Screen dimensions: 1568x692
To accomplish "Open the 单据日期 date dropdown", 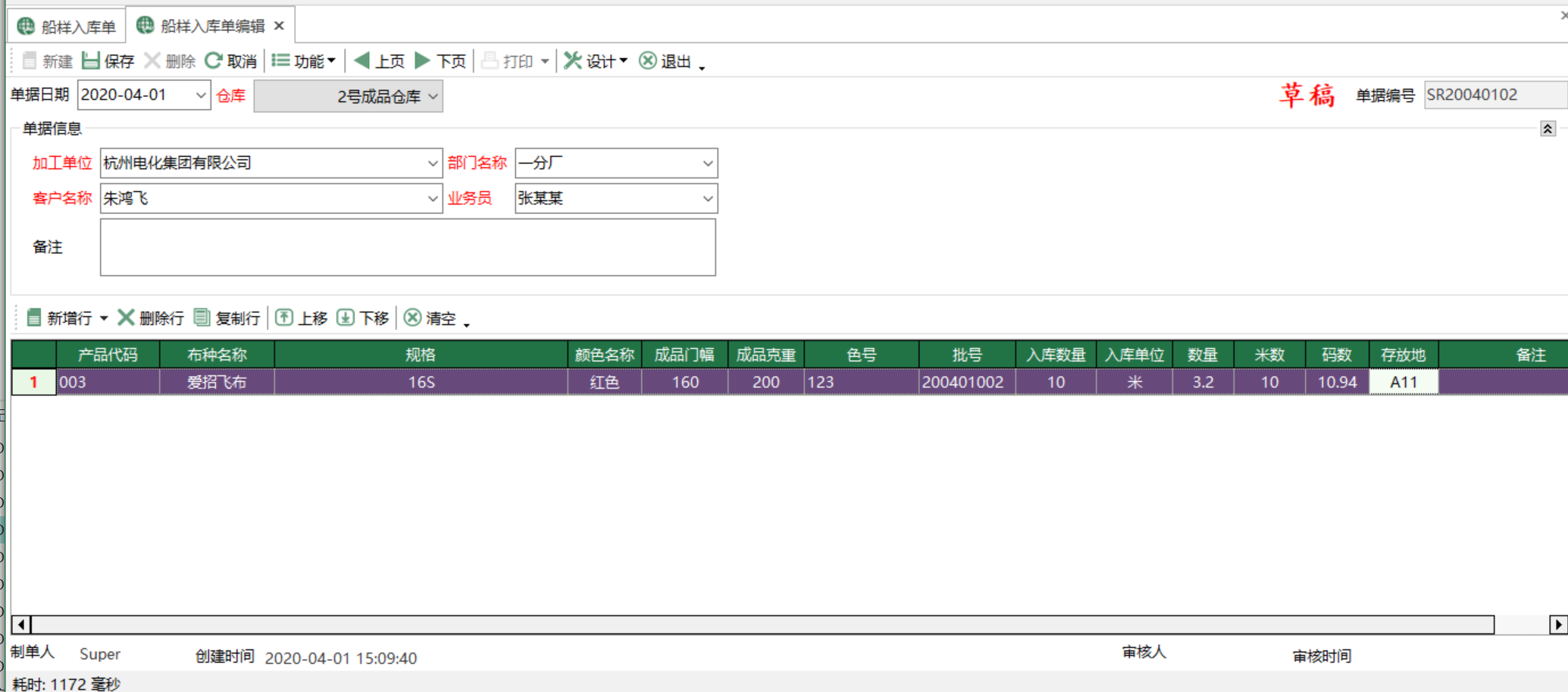I will (x=200, y=96).
